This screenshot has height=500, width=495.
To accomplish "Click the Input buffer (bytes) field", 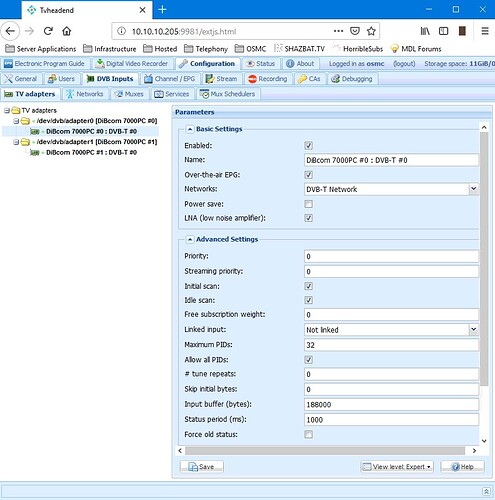I will click(x=391, y=405).
